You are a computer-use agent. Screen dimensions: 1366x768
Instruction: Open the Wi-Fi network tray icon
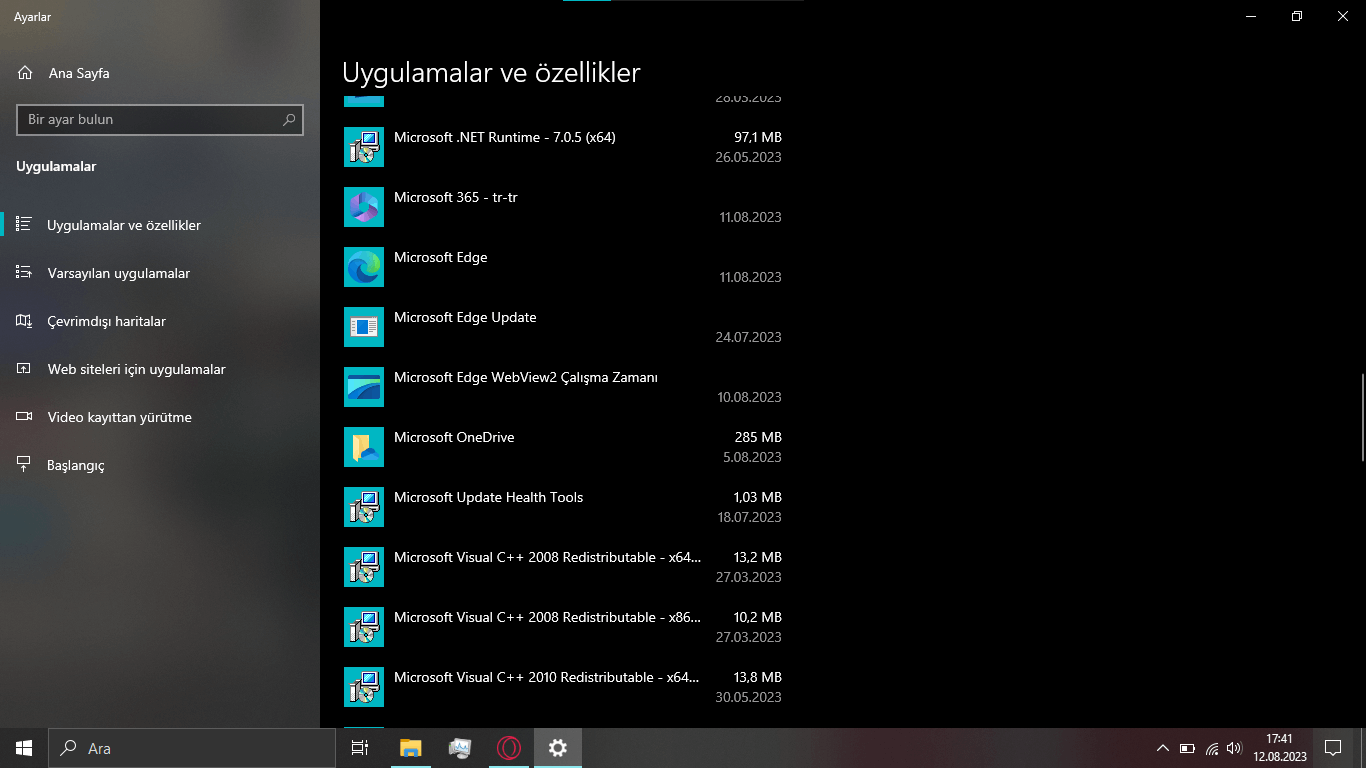(x=1212, y=748)
